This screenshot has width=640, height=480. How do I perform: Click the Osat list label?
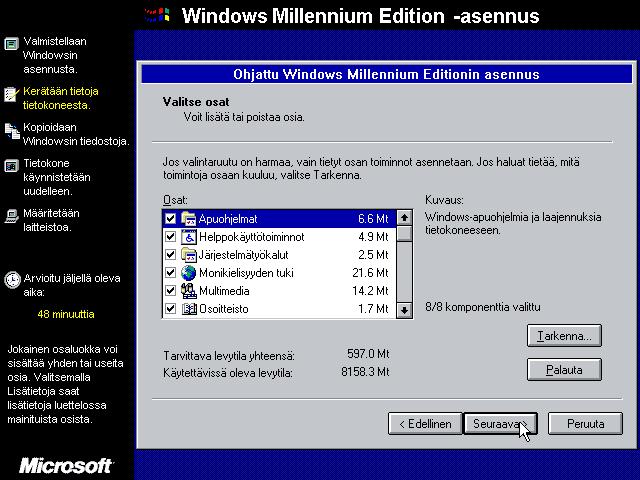[x=176, y=200]
